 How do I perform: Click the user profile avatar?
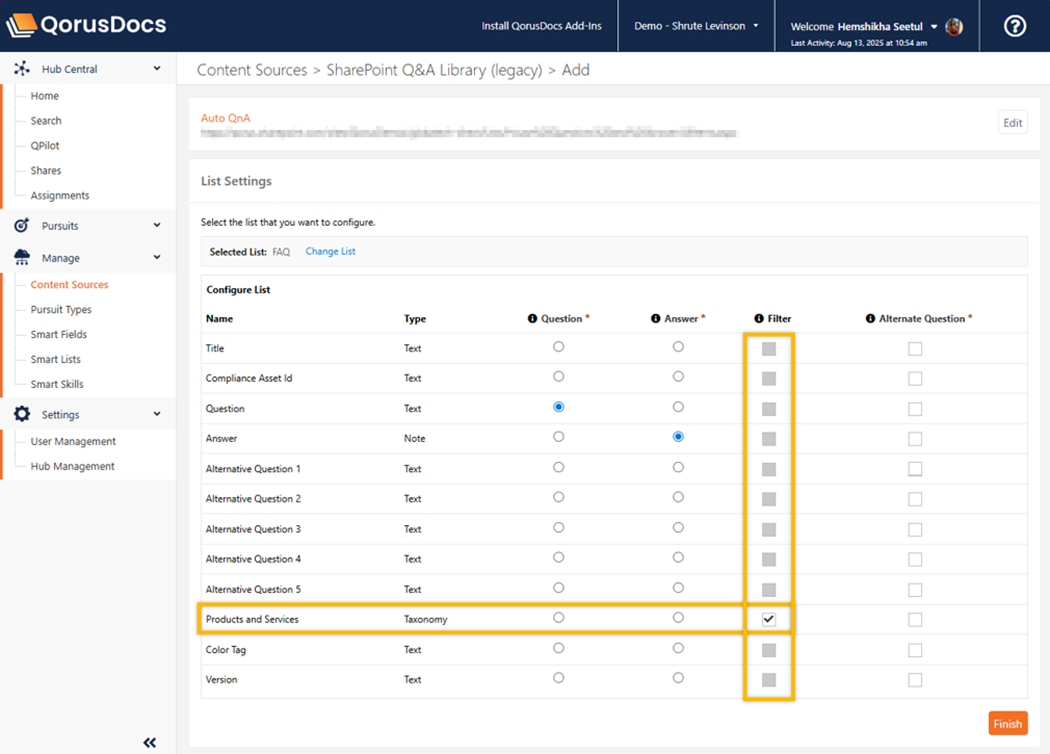pyautogui.click(x=954, y=27)
